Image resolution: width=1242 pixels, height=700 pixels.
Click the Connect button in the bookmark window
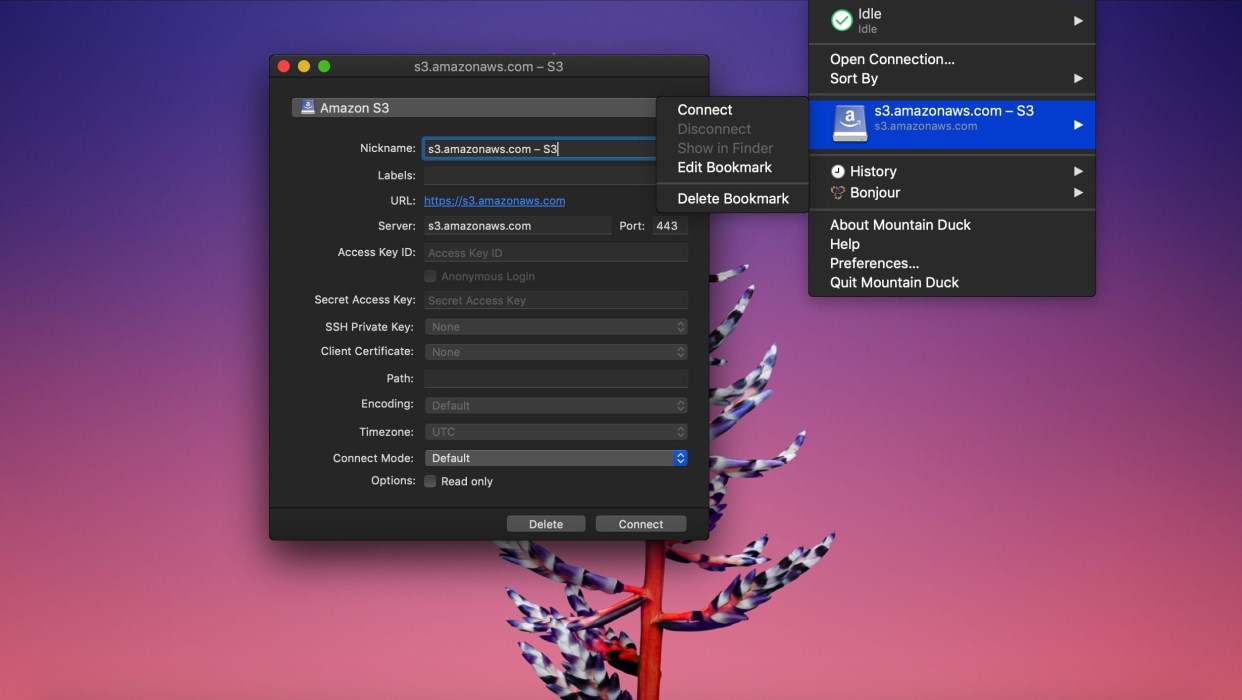[641, 524]
